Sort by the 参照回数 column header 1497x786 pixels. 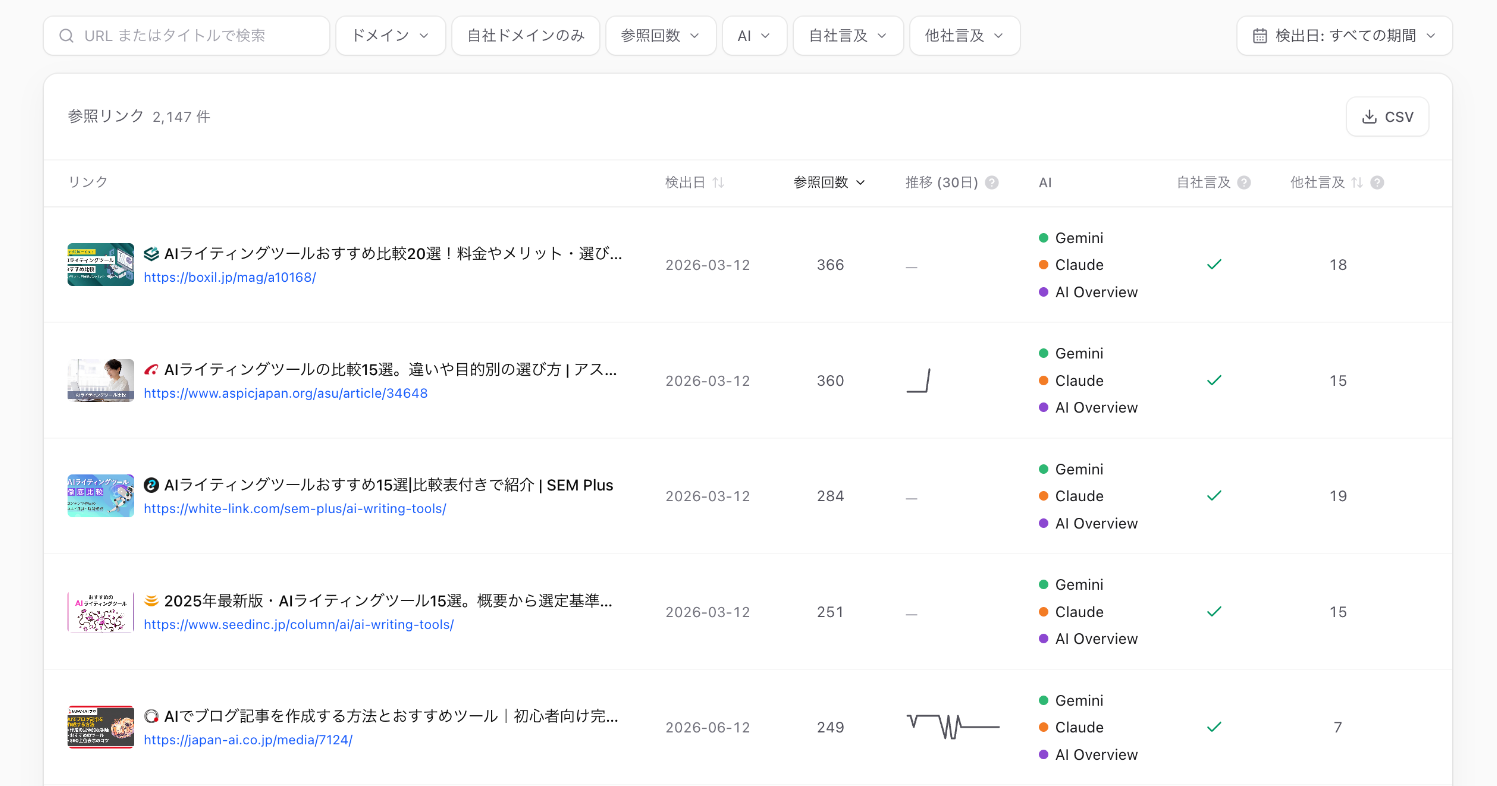pos(829,183)
